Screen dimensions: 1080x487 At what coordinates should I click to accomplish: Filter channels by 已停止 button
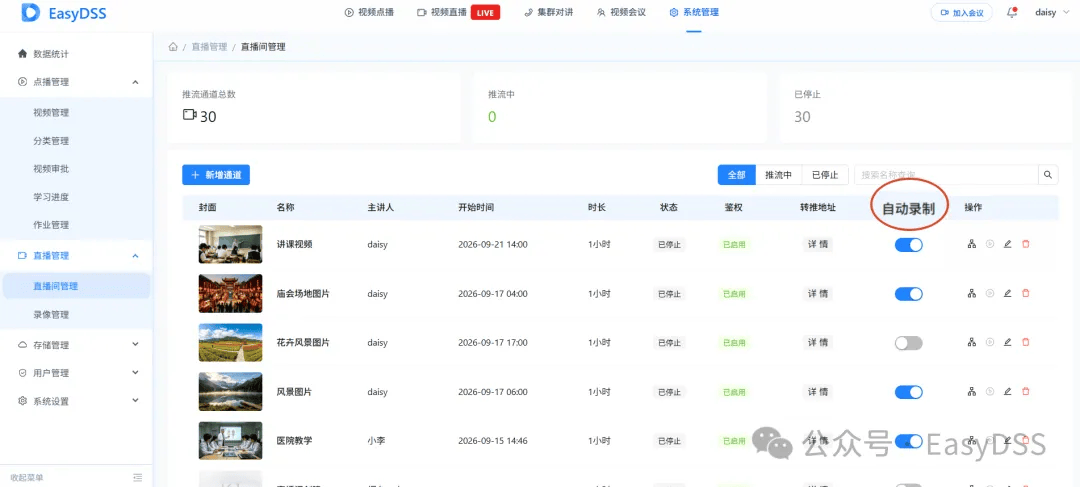[824, 175]
